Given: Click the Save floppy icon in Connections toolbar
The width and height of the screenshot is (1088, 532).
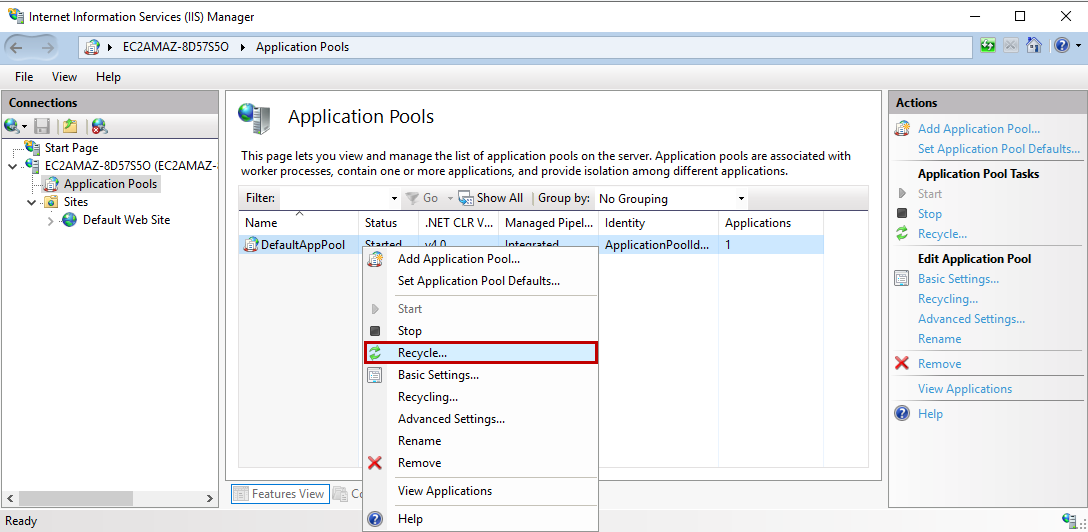Looking at the screenshot, I should click(42, 126).
